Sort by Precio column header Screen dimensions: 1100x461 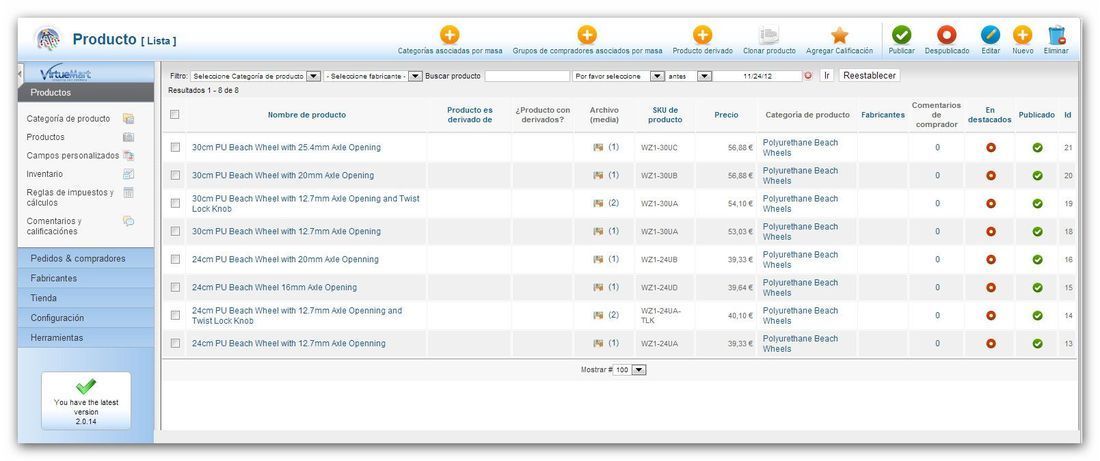[726, 115]
